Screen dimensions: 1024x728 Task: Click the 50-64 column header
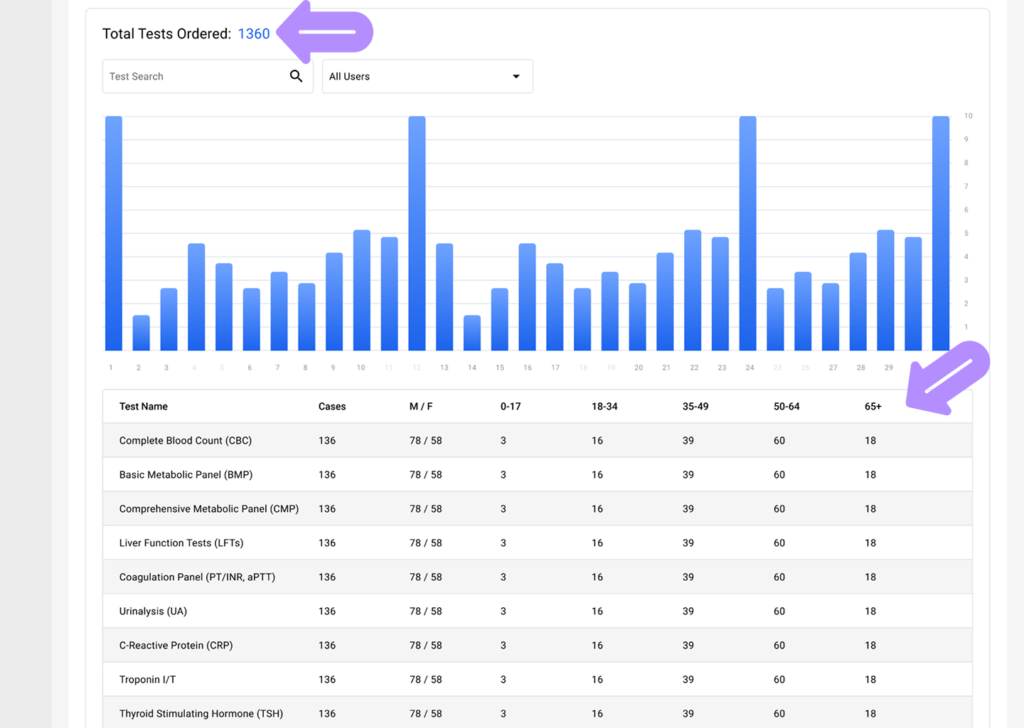[x=786, y=407]
